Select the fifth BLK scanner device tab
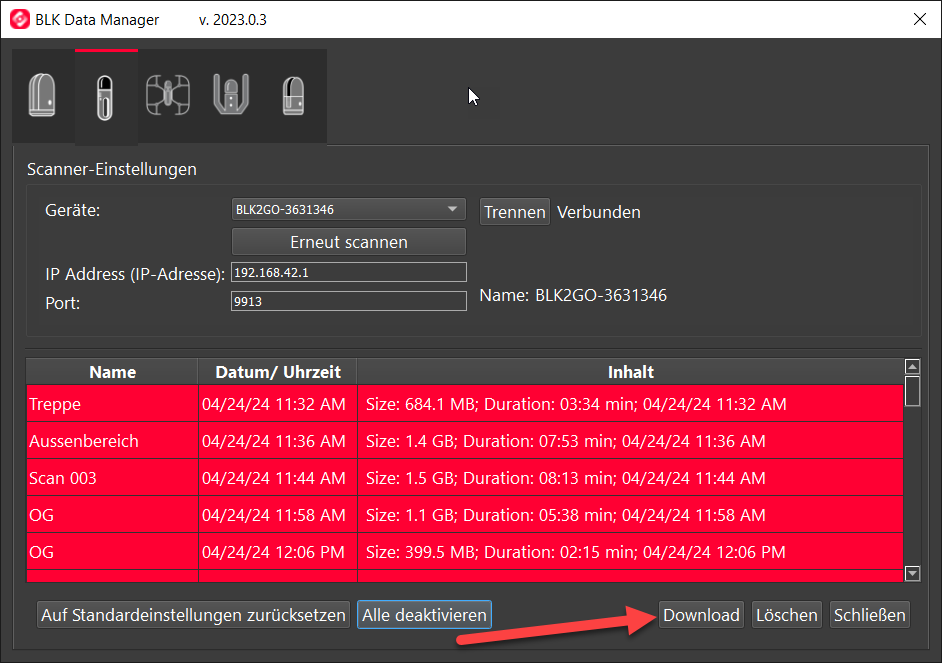This screenshot has height=663, width=942. coord(294,96)
